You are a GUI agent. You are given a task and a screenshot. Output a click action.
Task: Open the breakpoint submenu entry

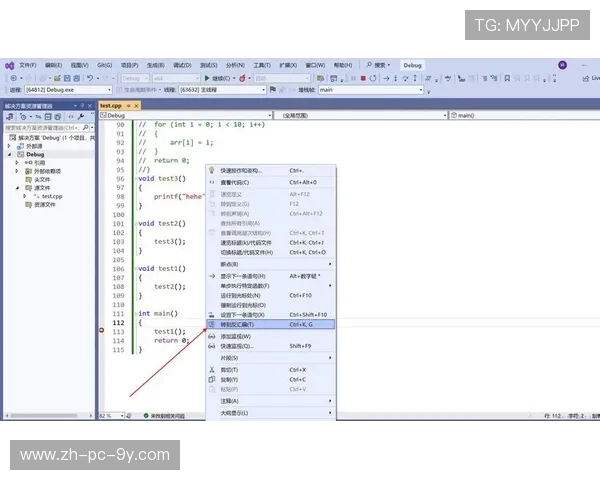click(x=271, y=264)
